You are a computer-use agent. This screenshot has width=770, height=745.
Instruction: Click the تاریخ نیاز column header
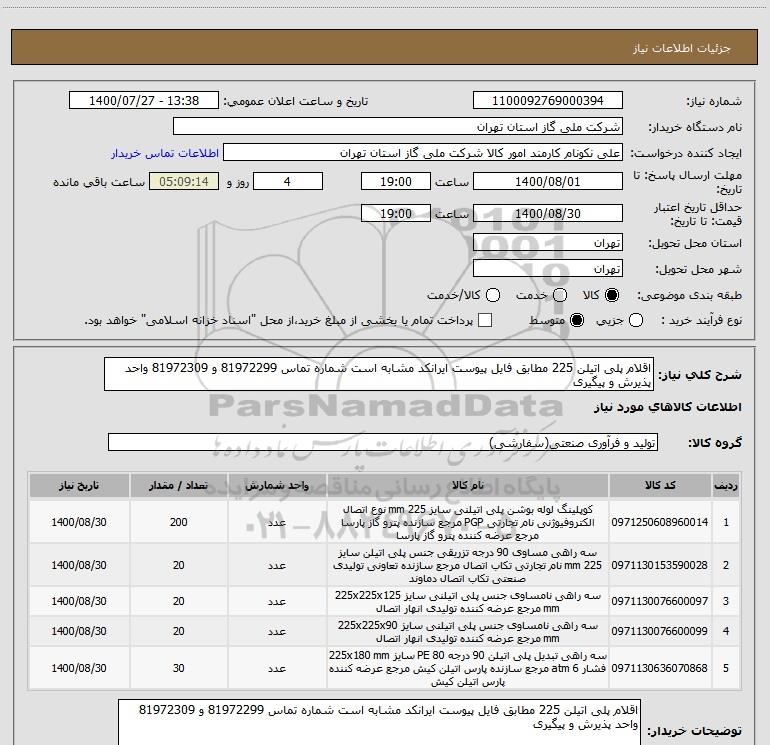click(x=79, y=486)
